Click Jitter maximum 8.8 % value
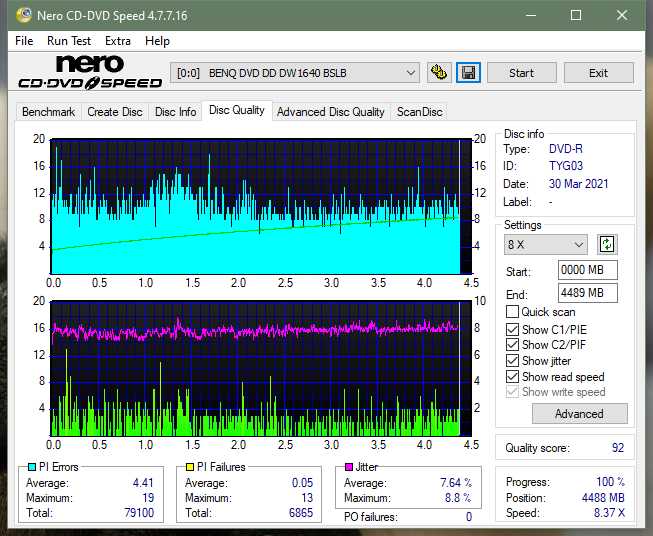This screenshot has width=653, height=536. (x=459, y=498)
